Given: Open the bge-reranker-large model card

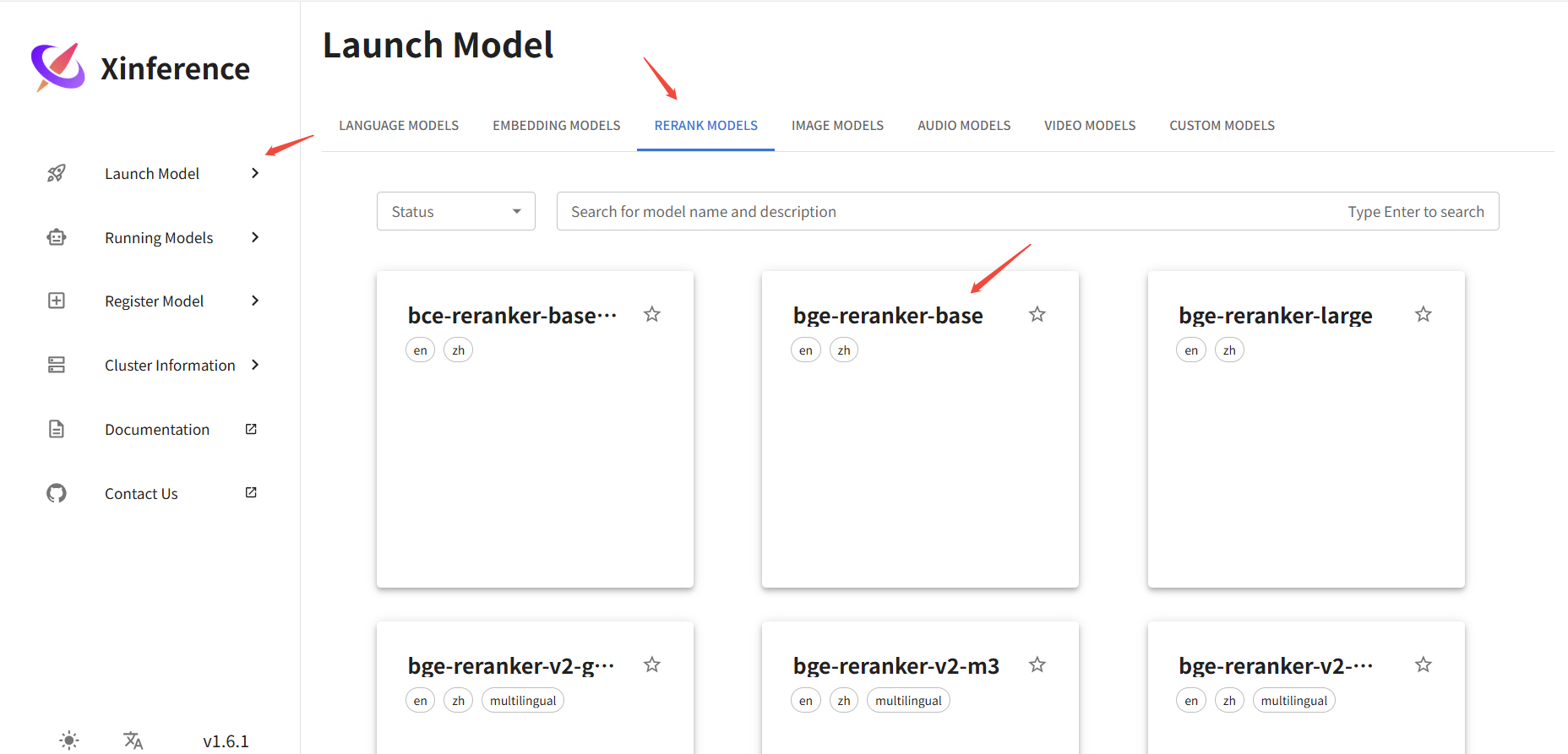Looking at the screenshot, I should click(1306, 429).
